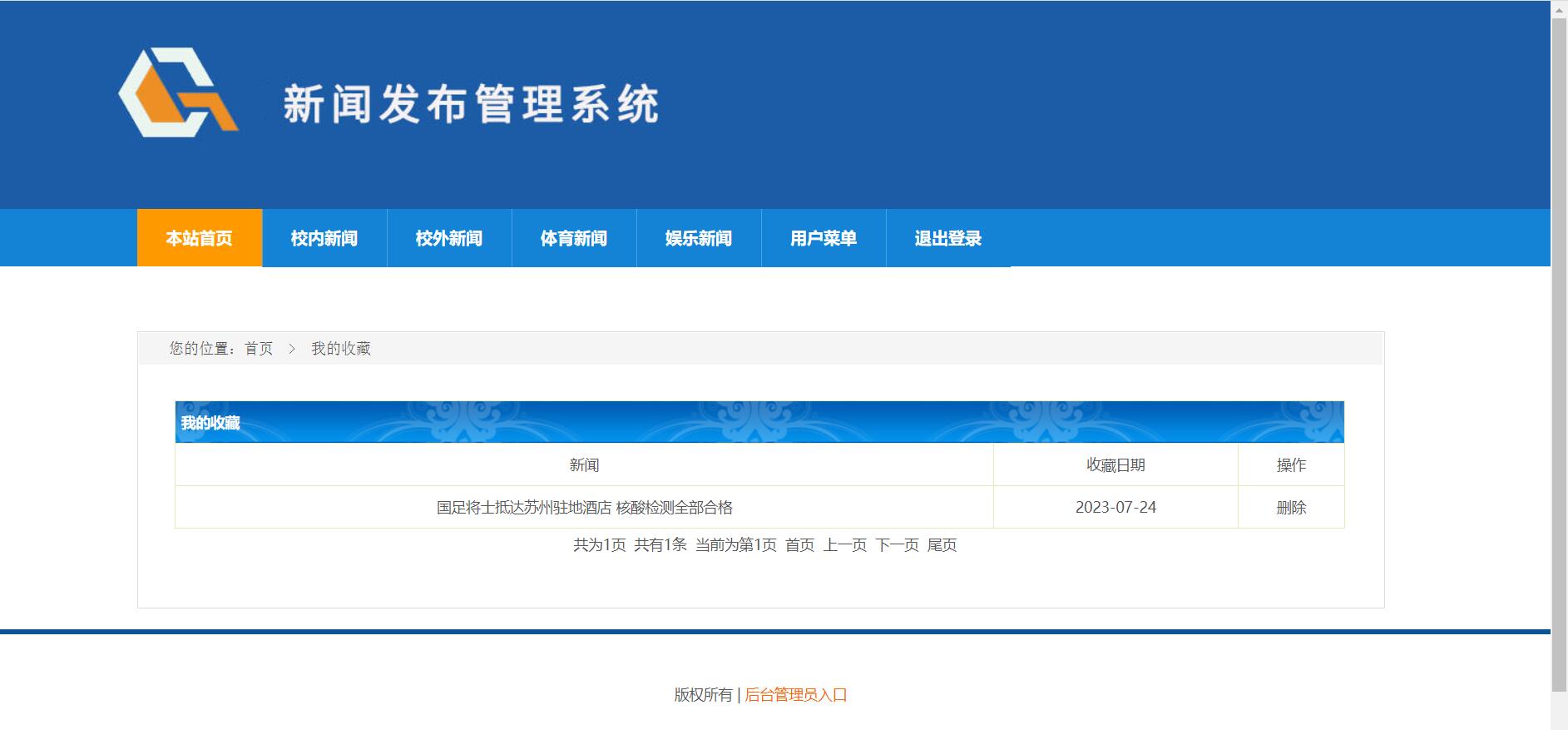
Task: Click the 上一页 pagination link
Action: coord(845,545)
